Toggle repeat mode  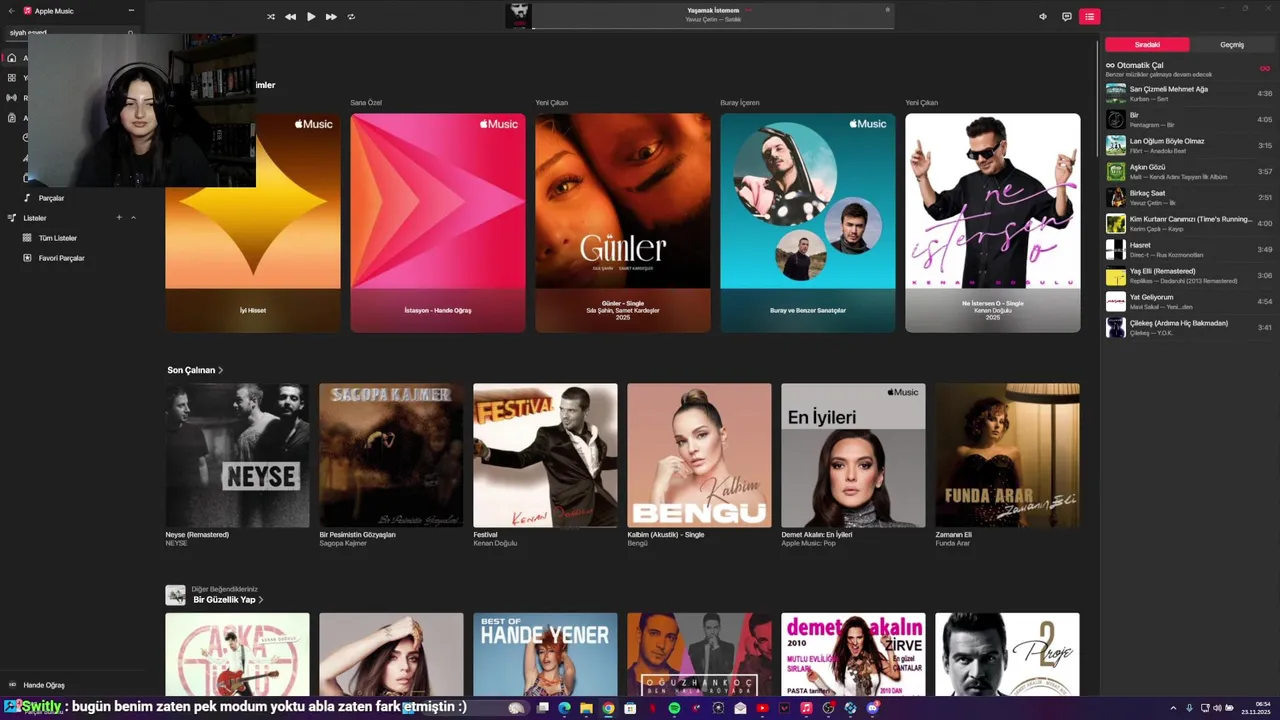[351, 17]
